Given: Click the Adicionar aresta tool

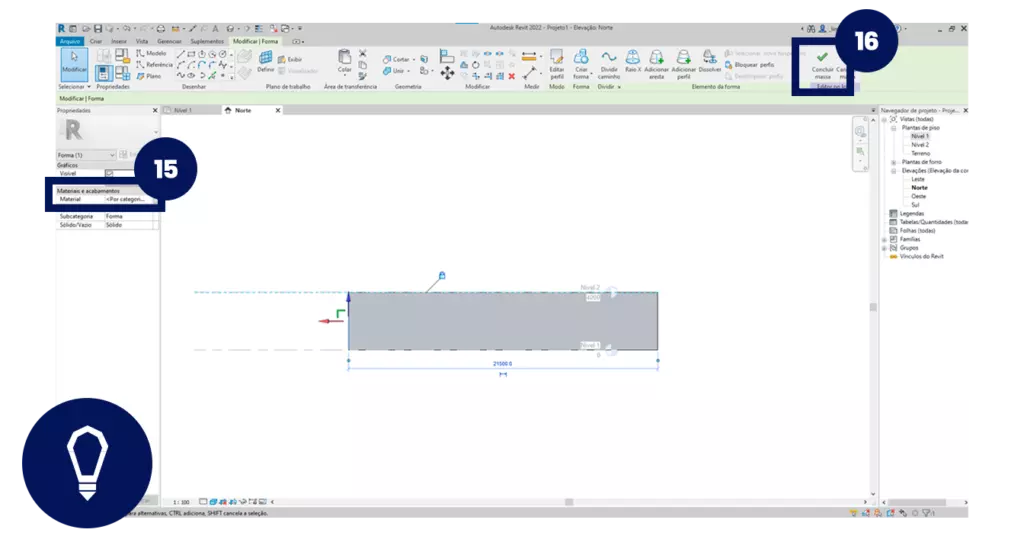Looking at the screenshot, I should pyautogui.click(x=656, y=64).
